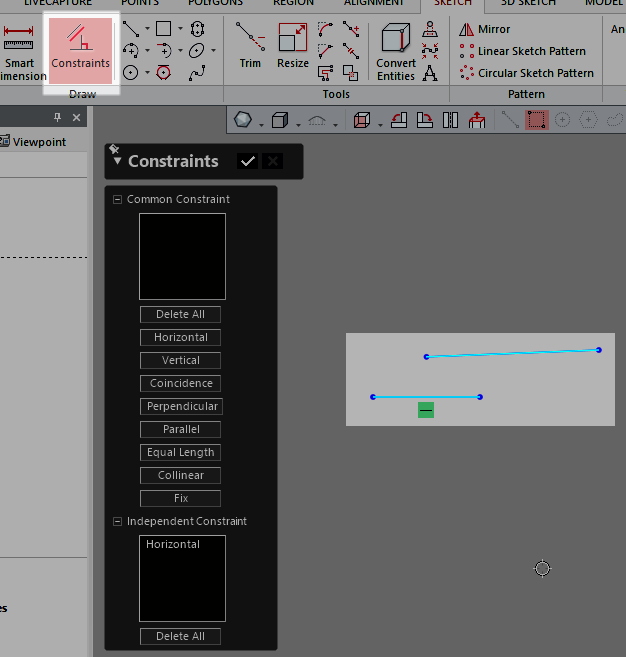Click the body display mode cube icon
Viewport: 626px width, 657px height.
click(279, 120)
